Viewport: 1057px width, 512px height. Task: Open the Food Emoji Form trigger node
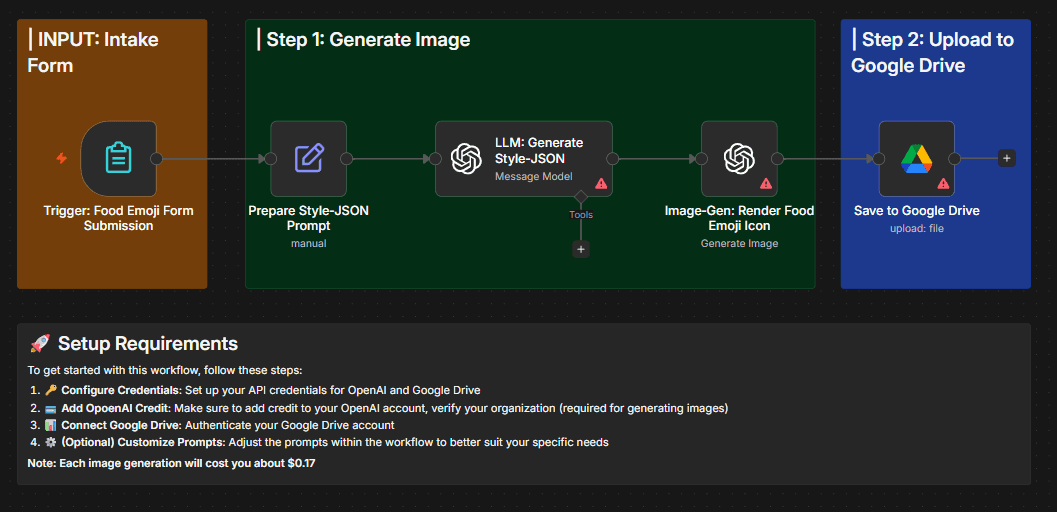coord(119,158)
